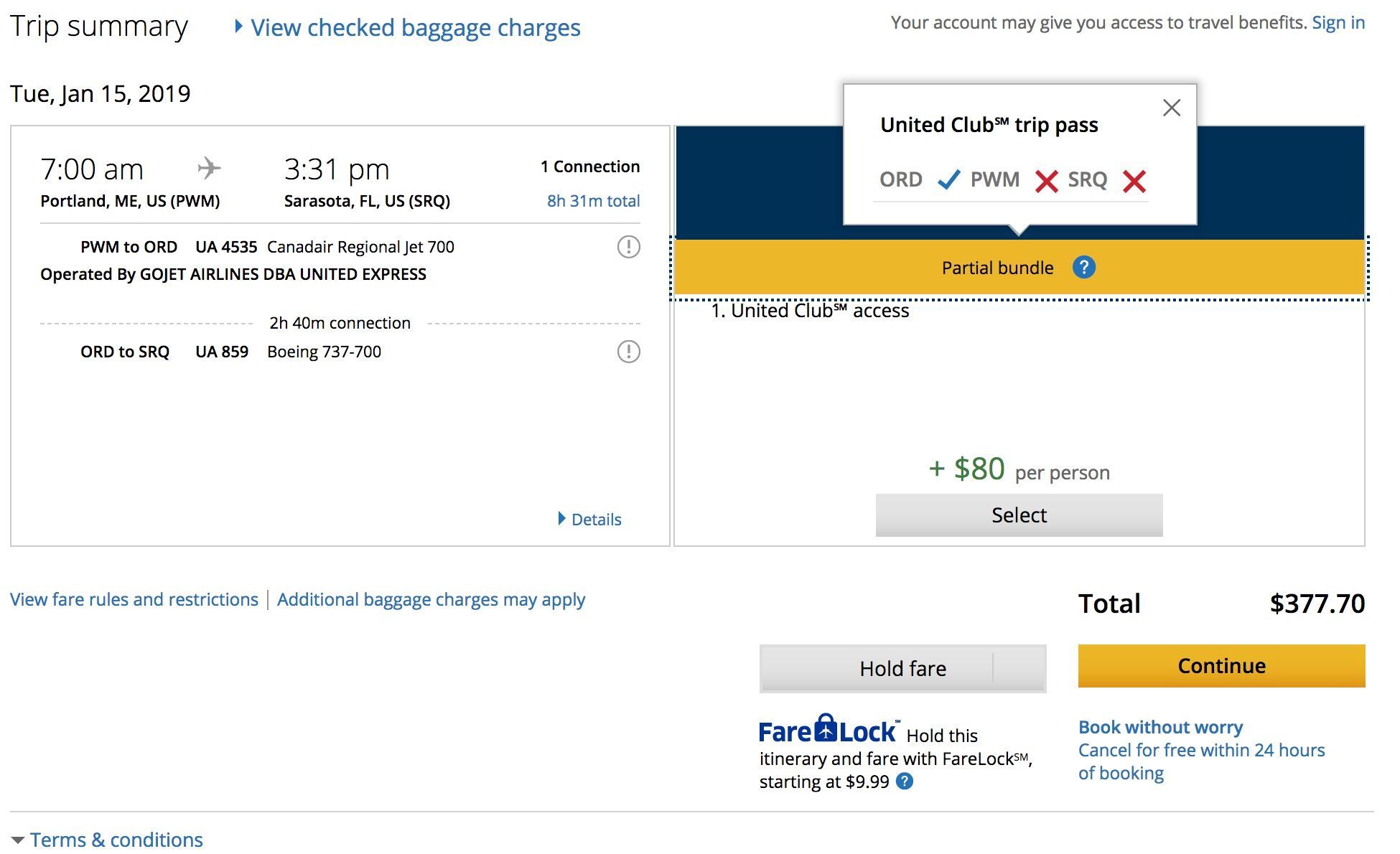Viewport: 1400px width, 854px height.
Task: Click the Hold fare button
Action: pos(876,668)
